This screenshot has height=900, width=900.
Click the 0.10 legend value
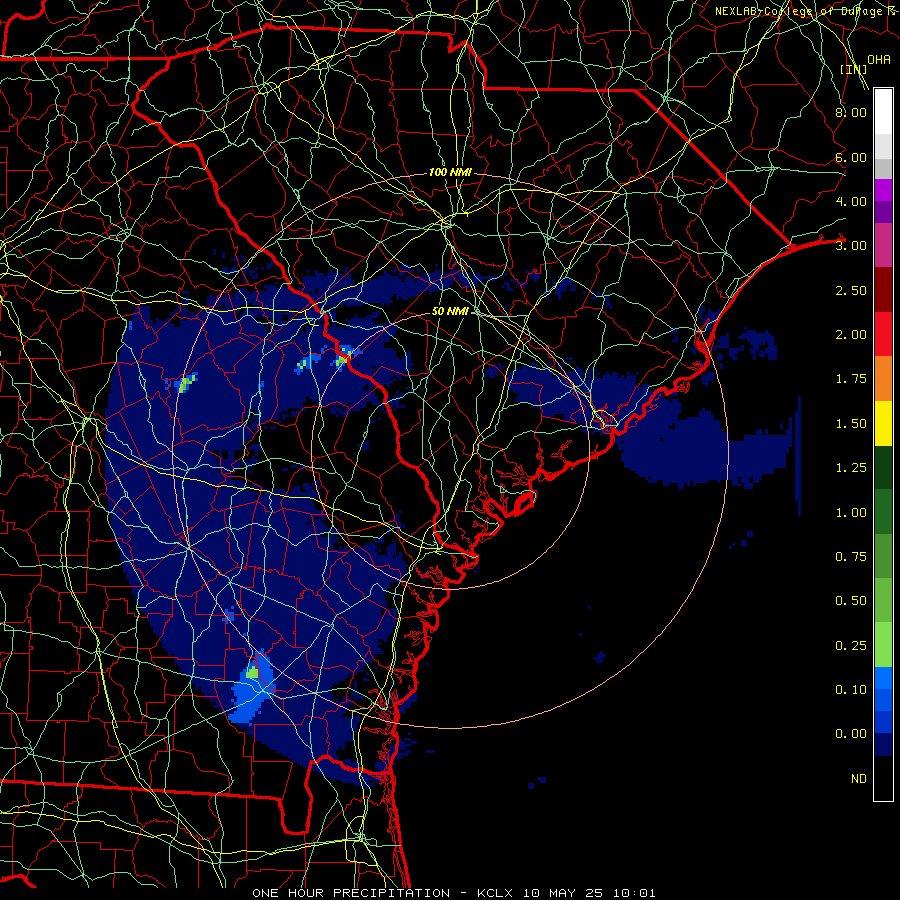tap(851, 689)
